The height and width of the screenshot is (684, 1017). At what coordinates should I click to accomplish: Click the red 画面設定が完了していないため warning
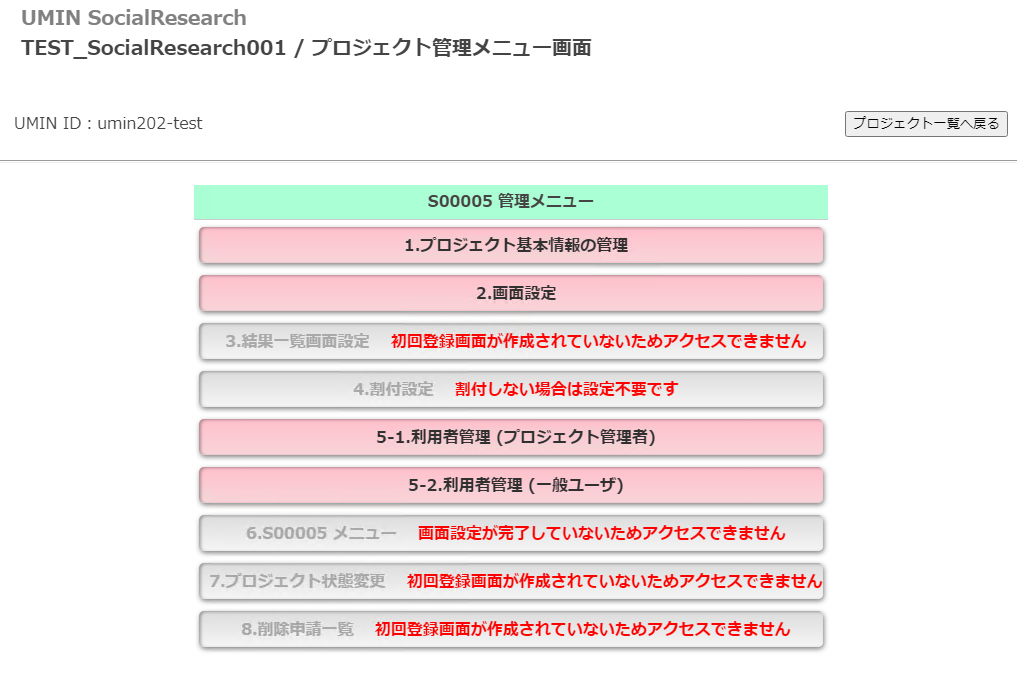(601, 533)
